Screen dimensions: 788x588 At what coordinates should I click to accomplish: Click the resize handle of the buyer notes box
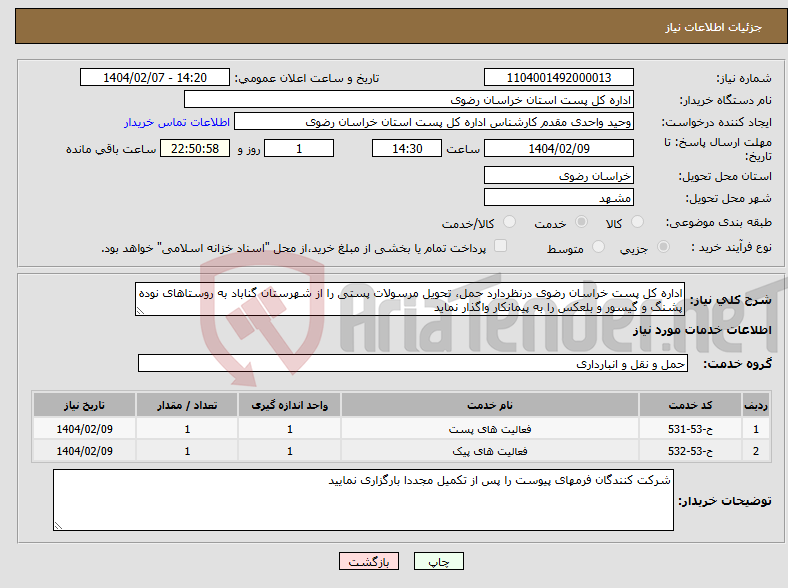pos(58,525)
